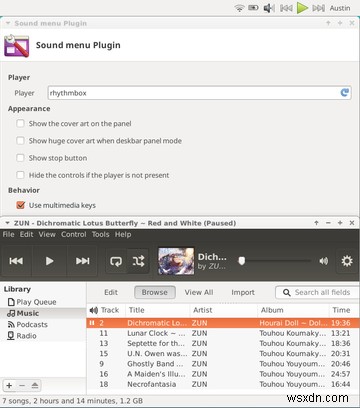Click Rhythmbox play button
The width and height of the screenshot is (360, 408).
click(49, 261)
